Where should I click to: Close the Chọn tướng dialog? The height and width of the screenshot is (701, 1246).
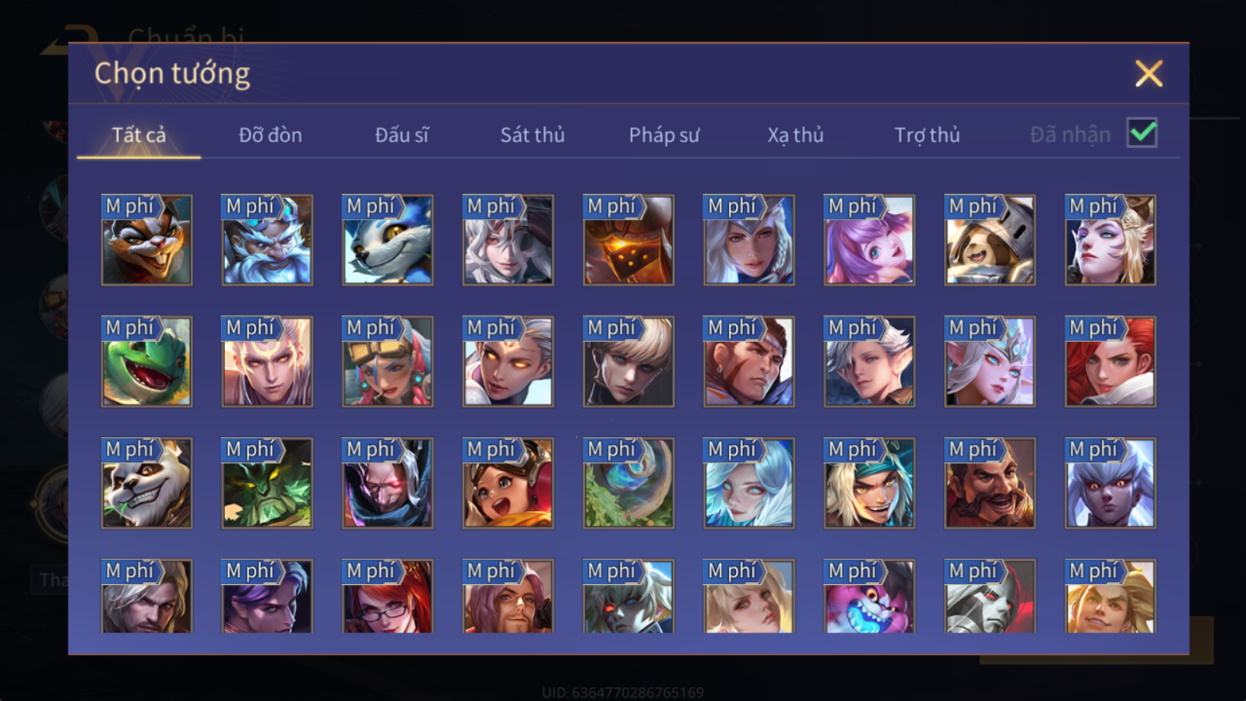pos(1149,73)
